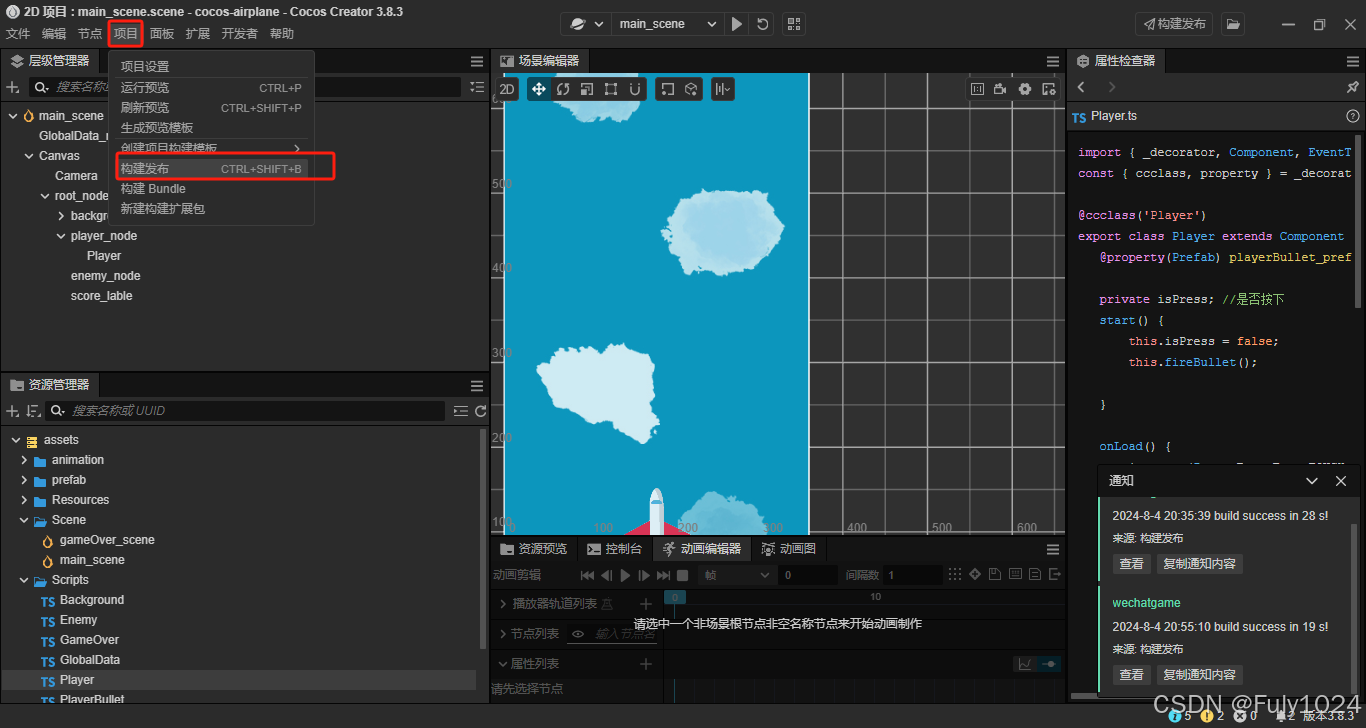Expand the player track list section

[503, 604]
